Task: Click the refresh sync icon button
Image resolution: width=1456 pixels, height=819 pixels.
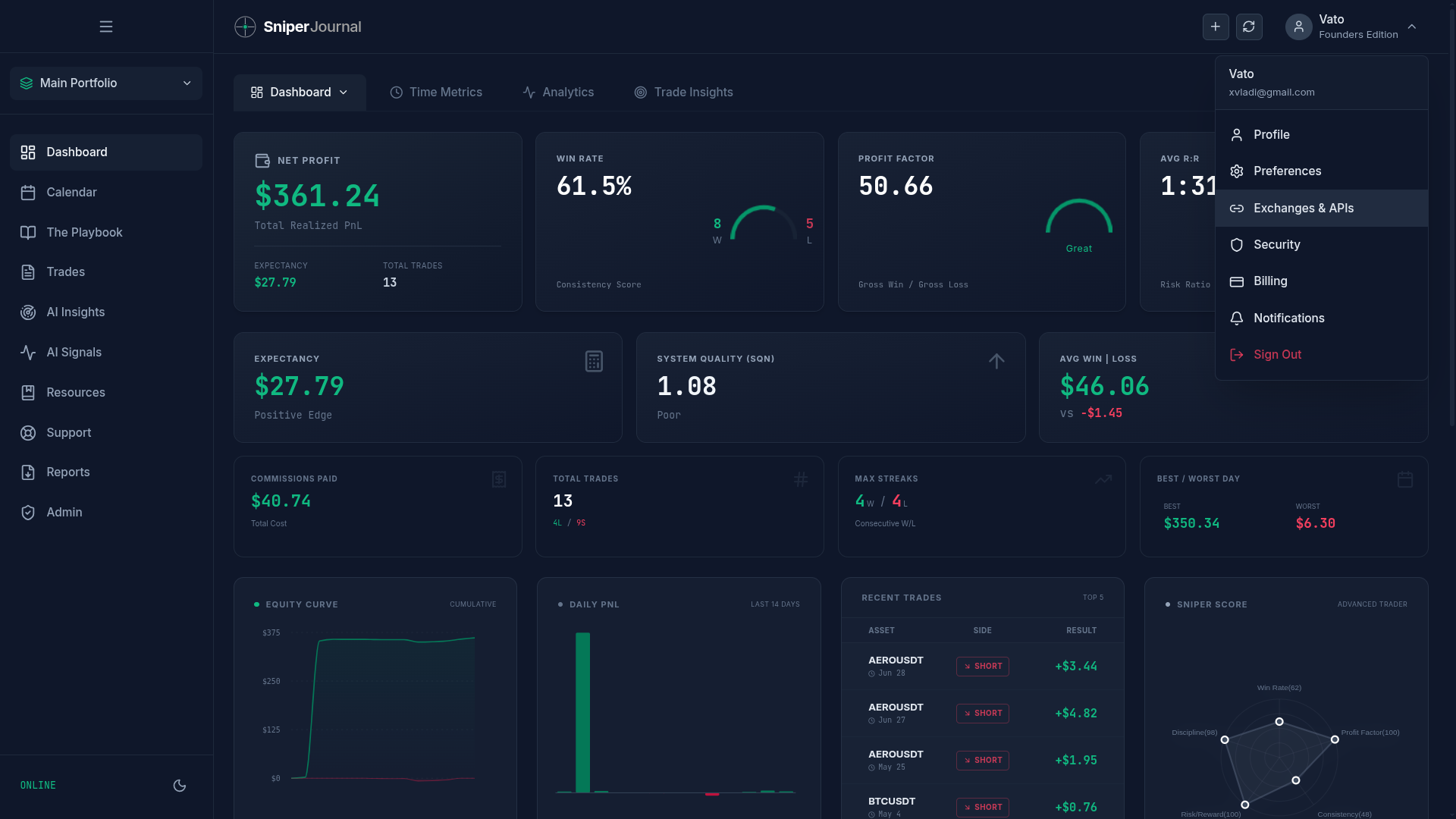Action: pos(1249,27)
